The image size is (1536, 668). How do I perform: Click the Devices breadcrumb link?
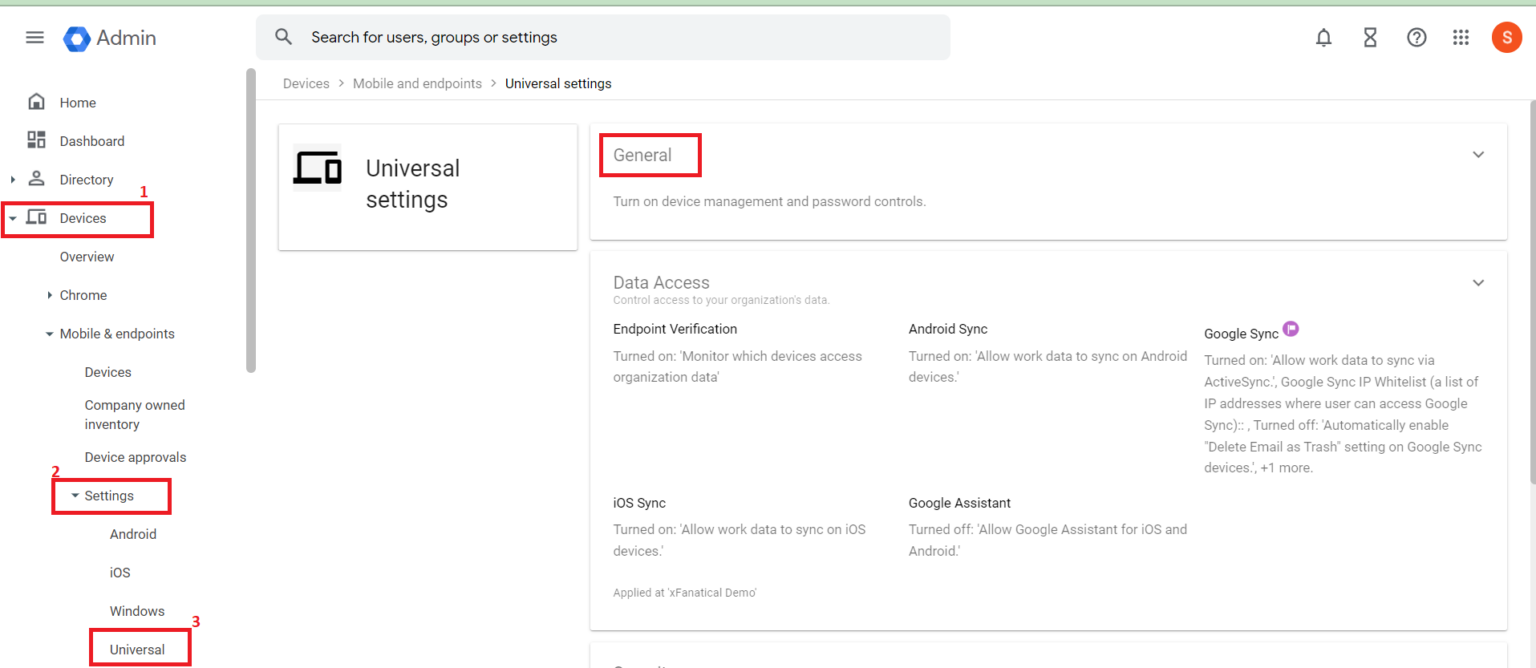306,83
